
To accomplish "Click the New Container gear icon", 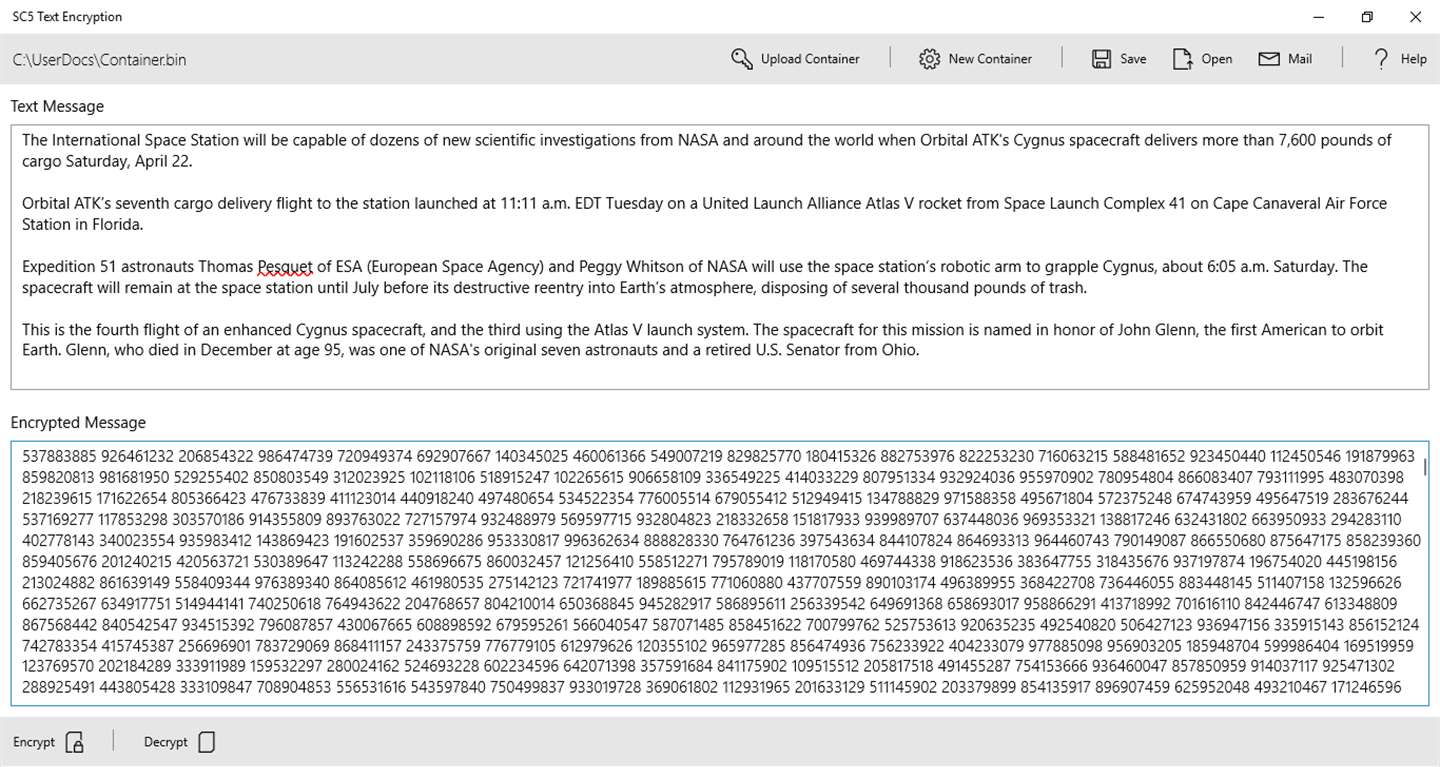I will [x=929, y=59].
